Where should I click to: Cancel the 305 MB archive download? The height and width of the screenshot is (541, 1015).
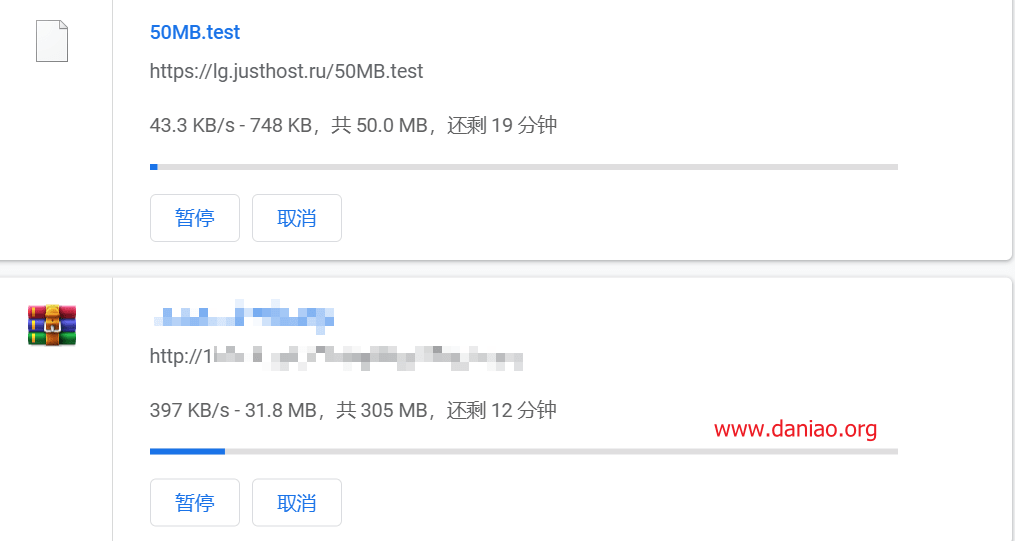point(296,503)
